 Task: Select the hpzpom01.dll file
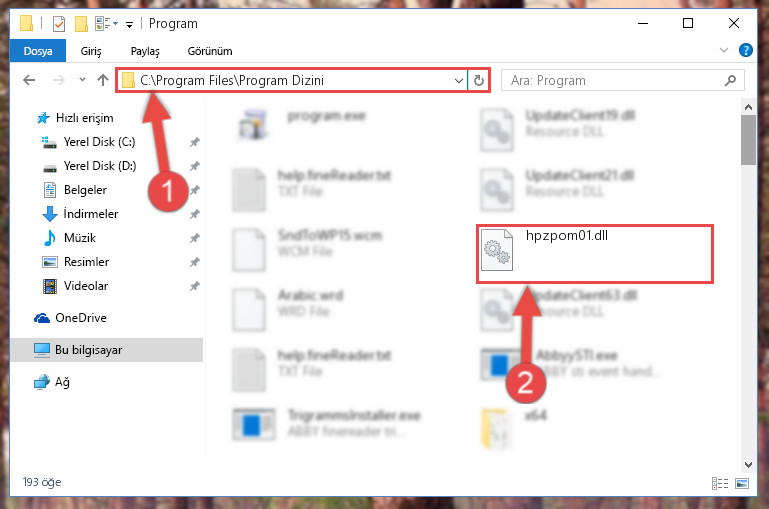(x=594, y=253)
